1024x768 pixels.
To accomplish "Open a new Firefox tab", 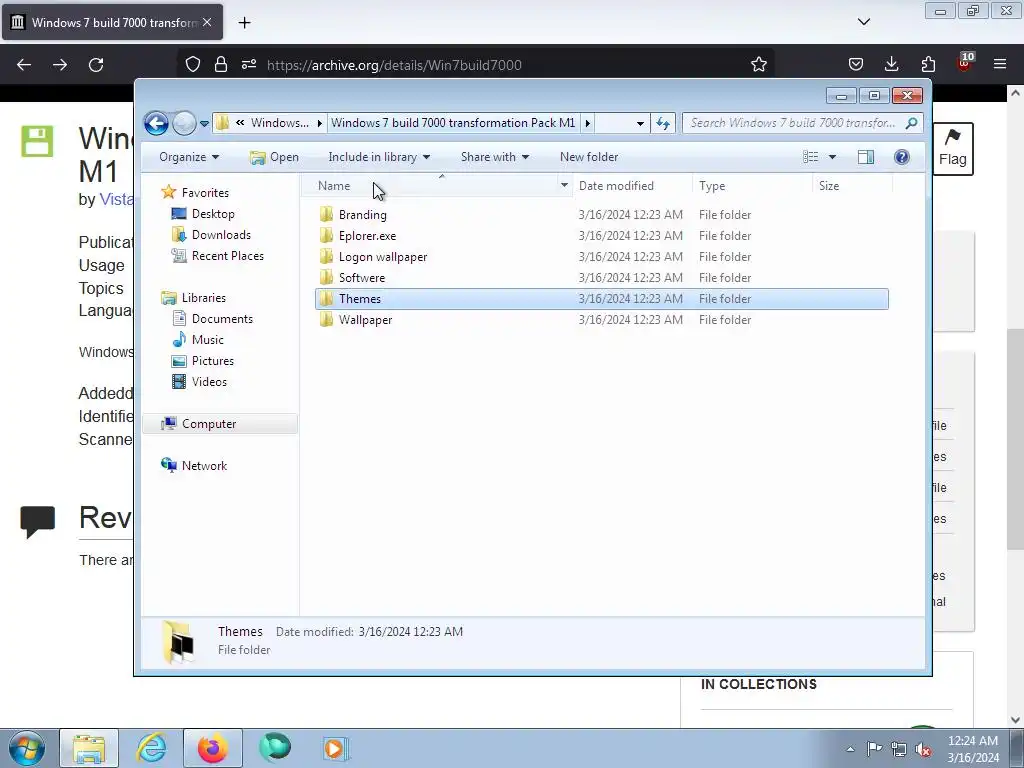I will [244, 23].
